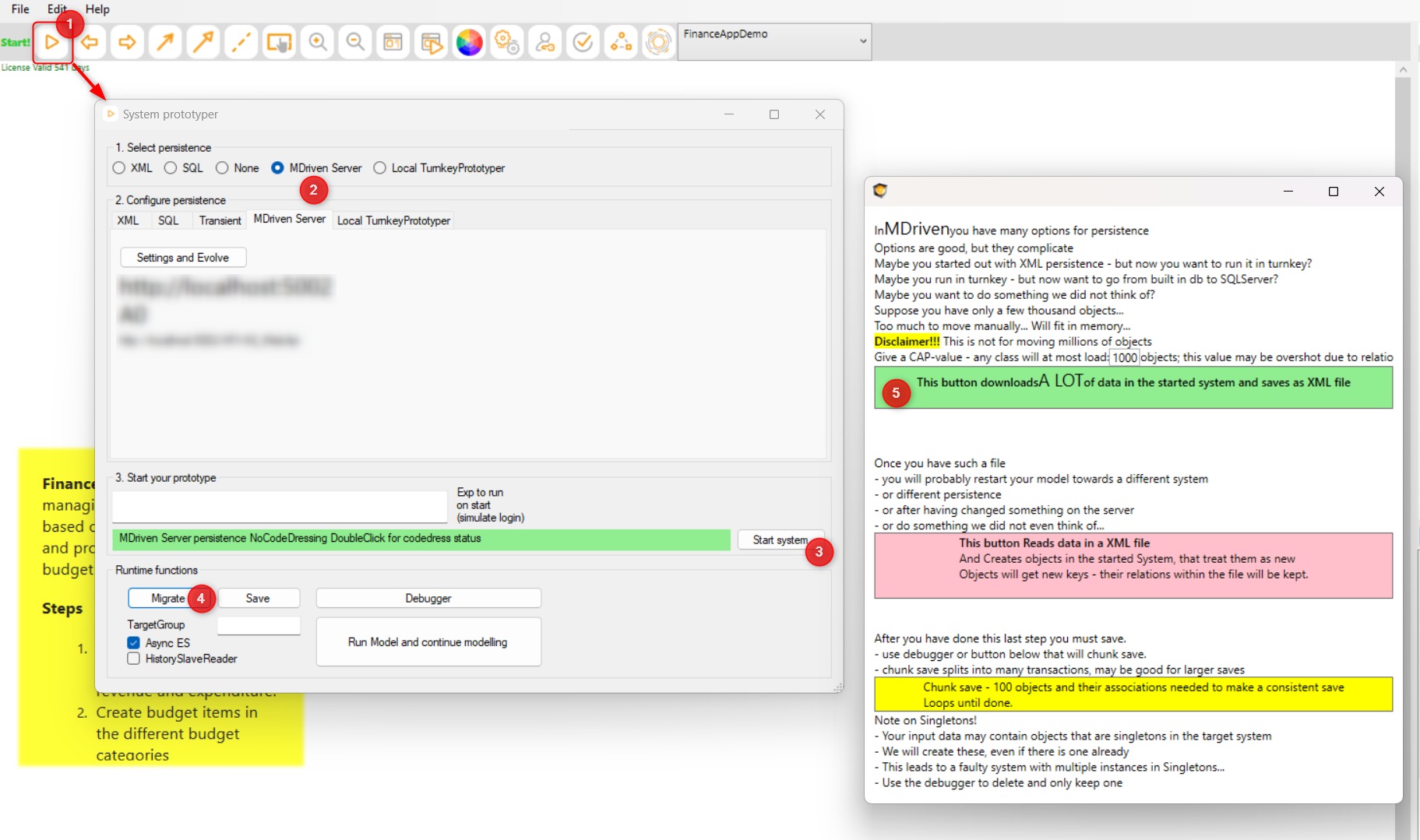Open the Help menu
This screenshot has width=1420, height=840.
click(x=97, y=9)
